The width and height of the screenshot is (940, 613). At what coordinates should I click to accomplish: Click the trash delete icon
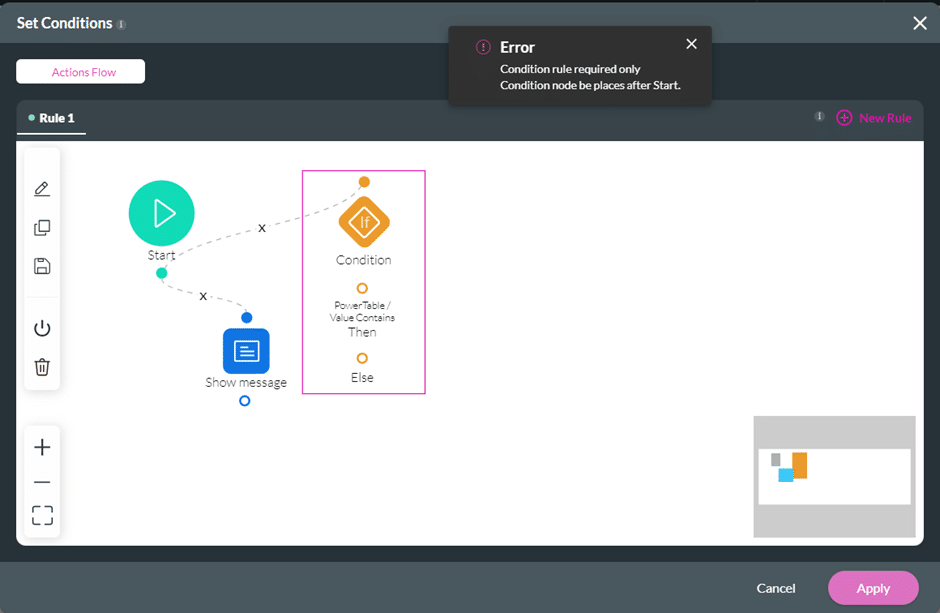pos(42,367)
